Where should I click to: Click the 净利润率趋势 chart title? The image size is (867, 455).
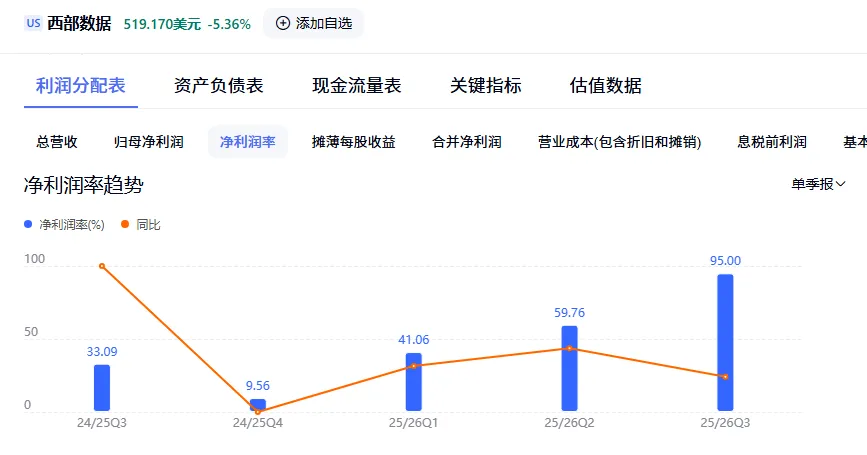click(x=84, y=185)
